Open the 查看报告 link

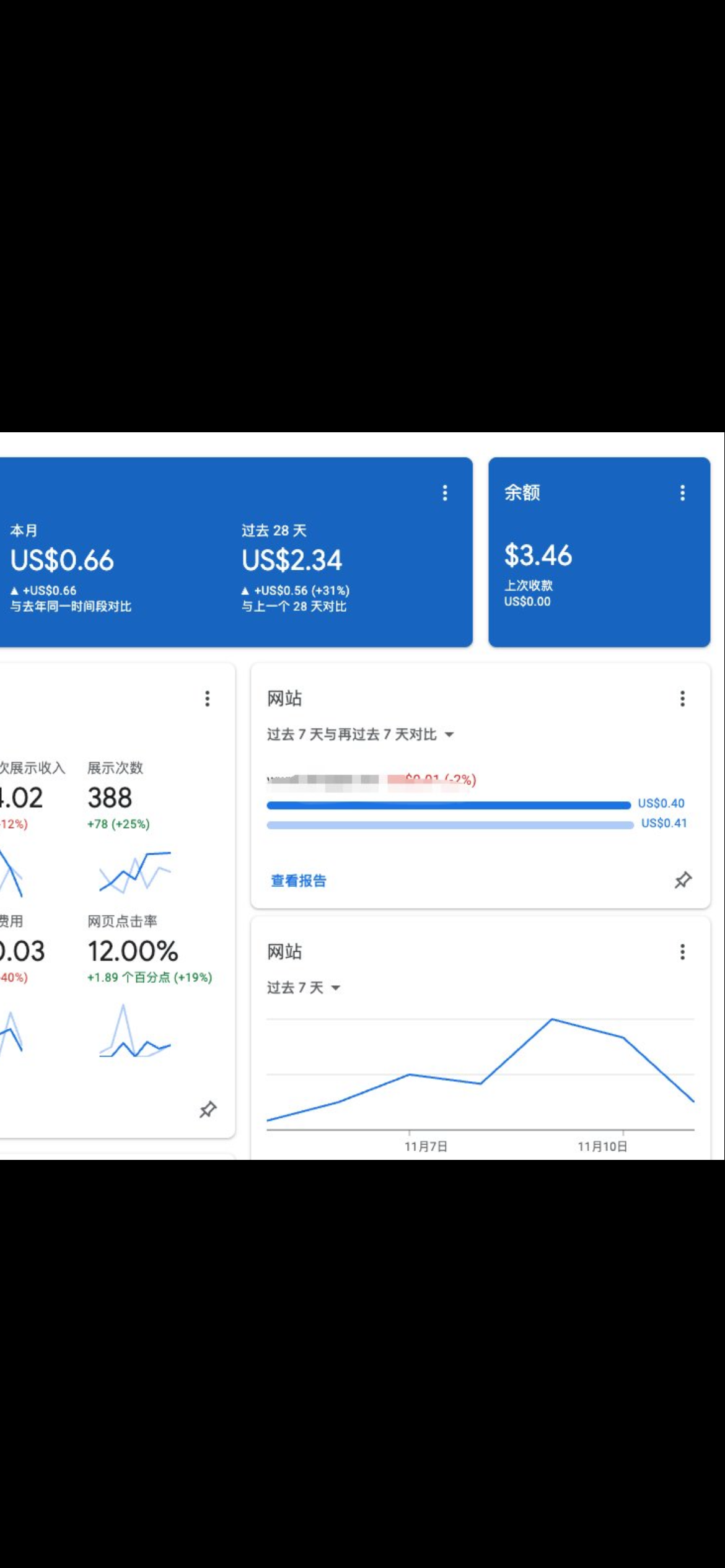pos(299,881)
